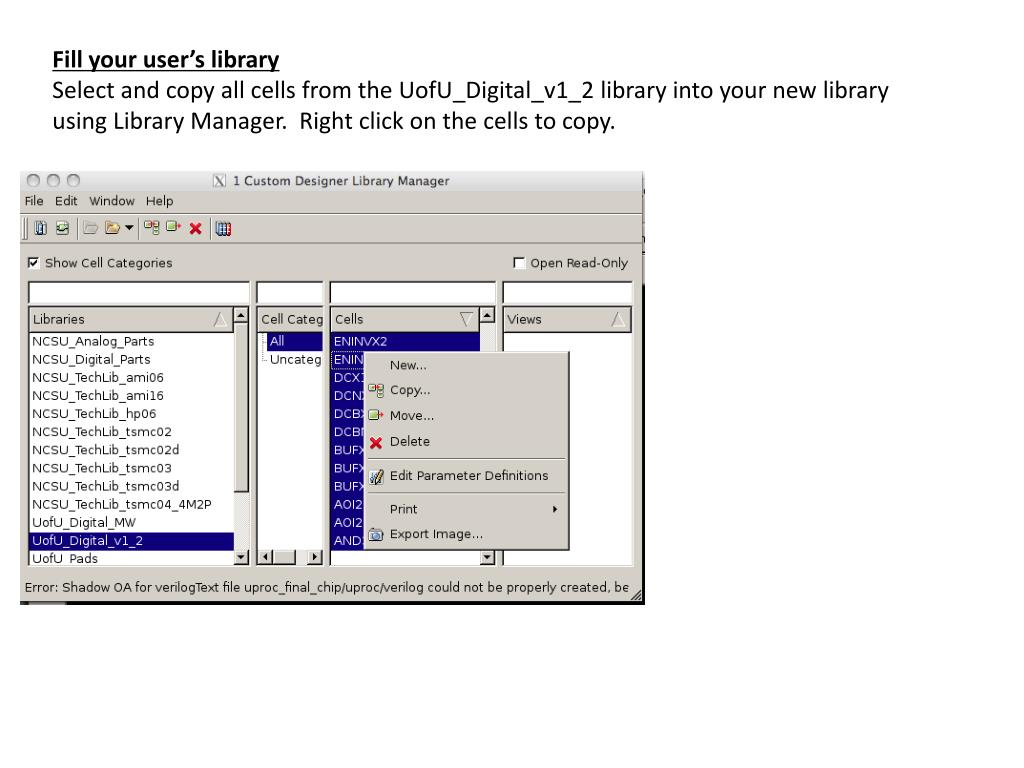Select the Uncateg cell category
This screenshot has height=768, width=1024.
pyautogui.click(x=295, y=359)
